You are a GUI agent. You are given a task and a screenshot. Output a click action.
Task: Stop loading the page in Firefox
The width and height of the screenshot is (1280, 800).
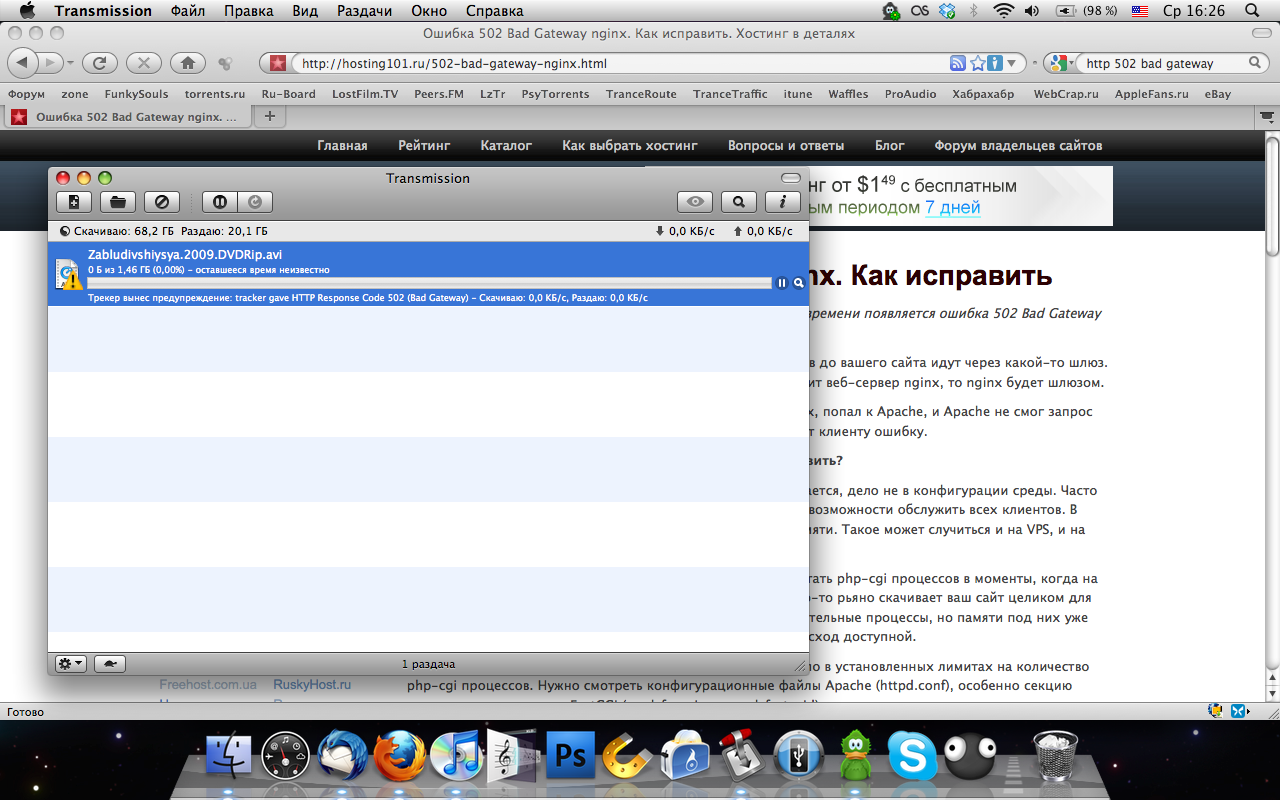click(x=144, y=63)
